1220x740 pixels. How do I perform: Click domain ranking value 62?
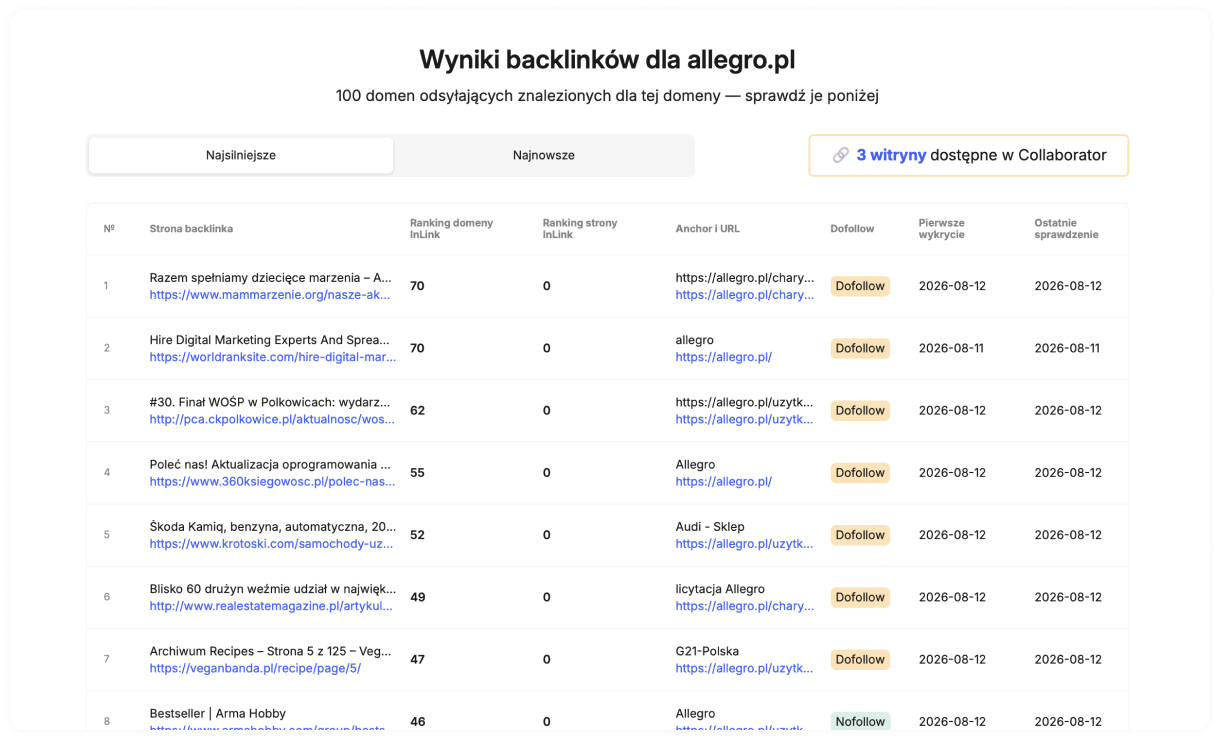coord(417,410)
